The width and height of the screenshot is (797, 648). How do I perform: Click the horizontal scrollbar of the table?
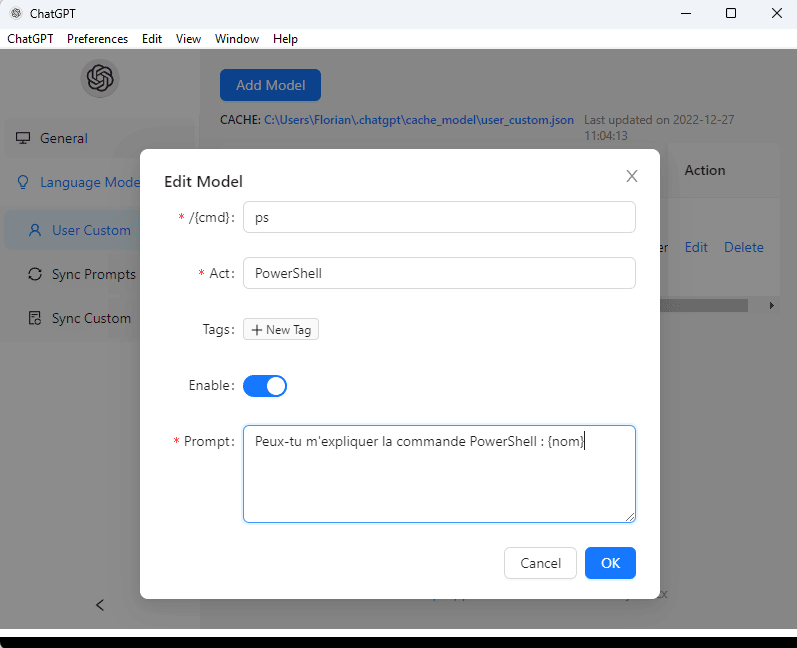[x=703, y=305]
